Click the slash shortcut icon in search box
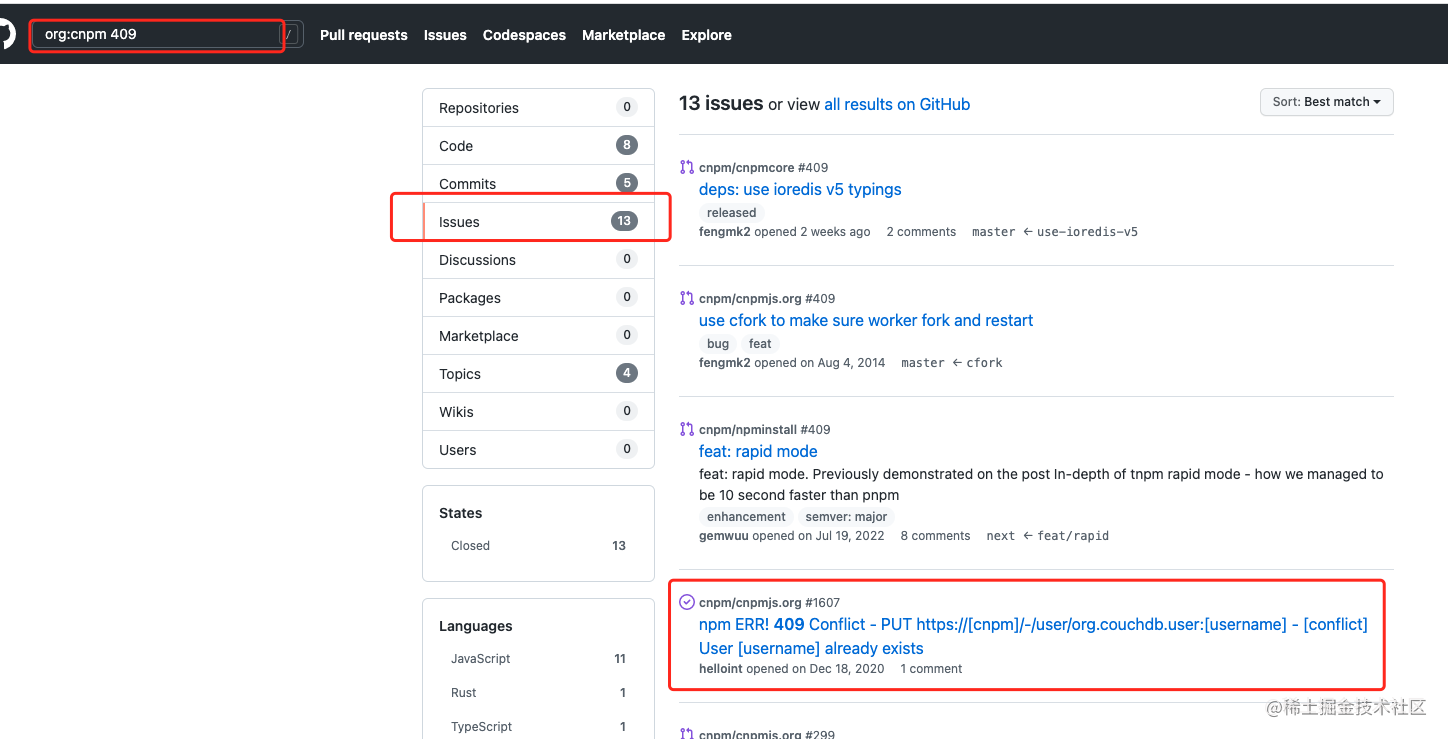 click(x=289, y=35)
